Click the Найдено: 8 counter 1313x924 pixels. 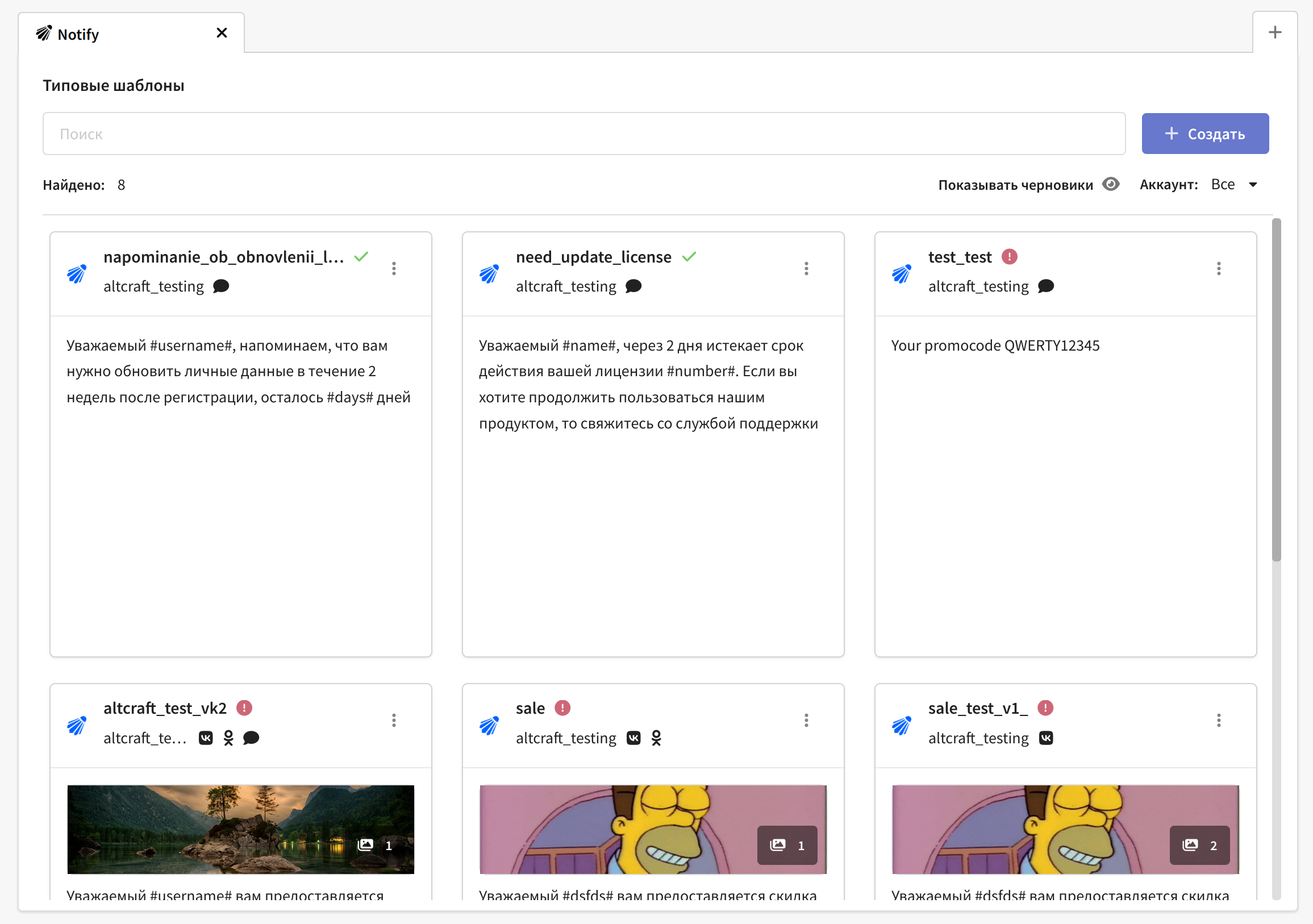tap(84, 185)
